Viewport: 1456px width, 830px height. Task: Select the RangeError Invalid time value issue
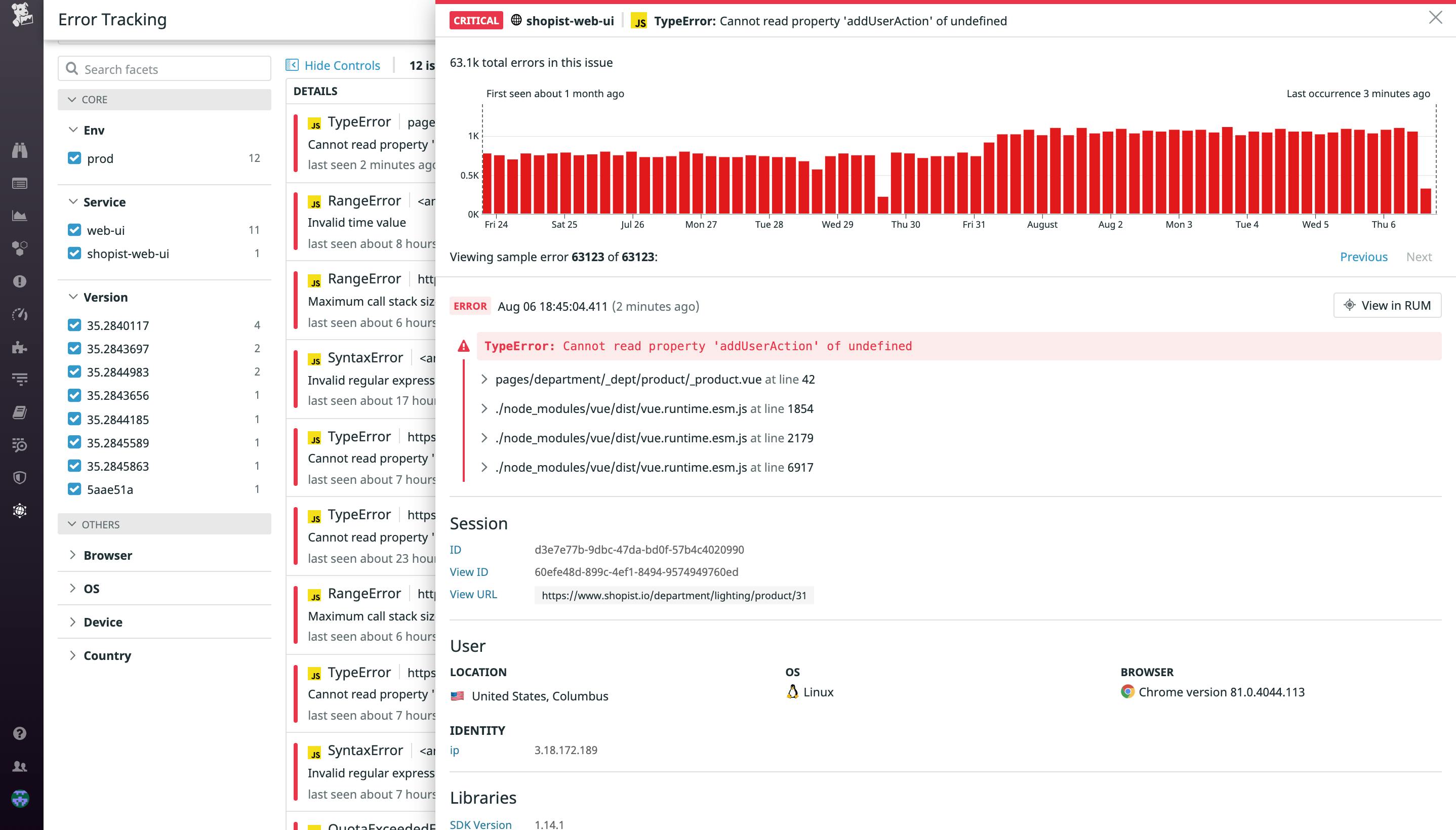pyautogui.click(x=361, y=222)
